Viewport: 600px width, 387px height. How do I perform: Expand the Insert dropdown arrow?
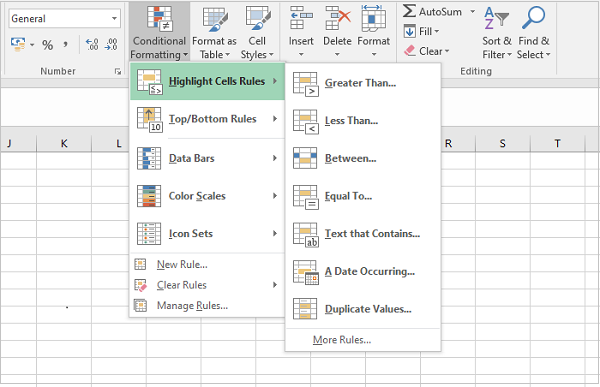click(x=301, y=54)
